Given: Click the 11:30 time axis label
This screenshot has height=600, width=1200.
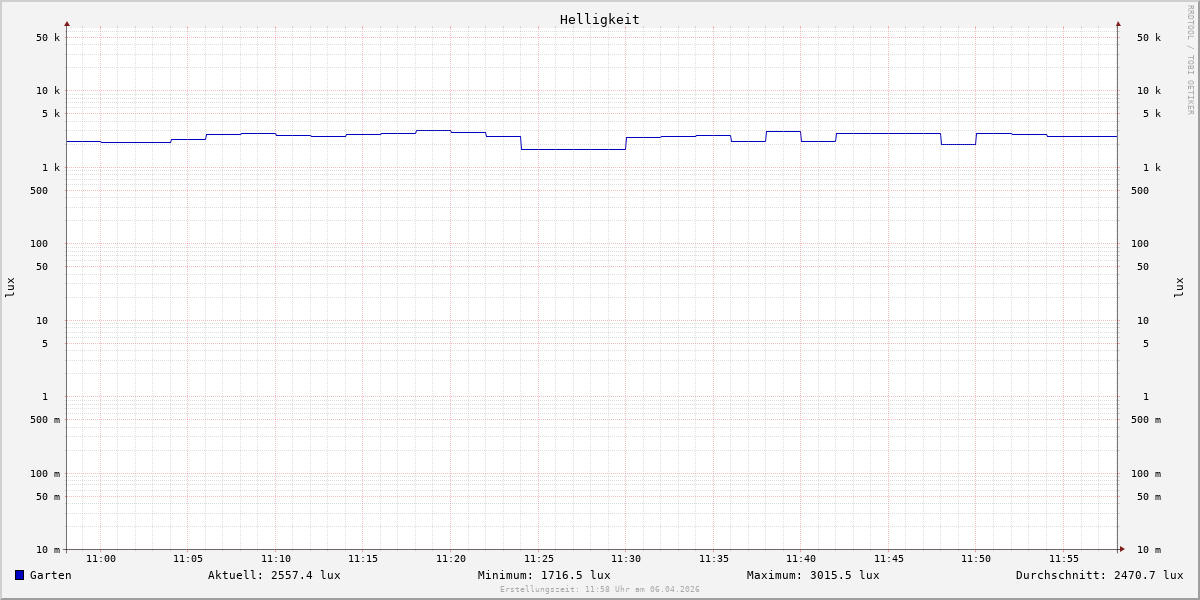Looking at the screenshot, I should [x=626, y=559].
